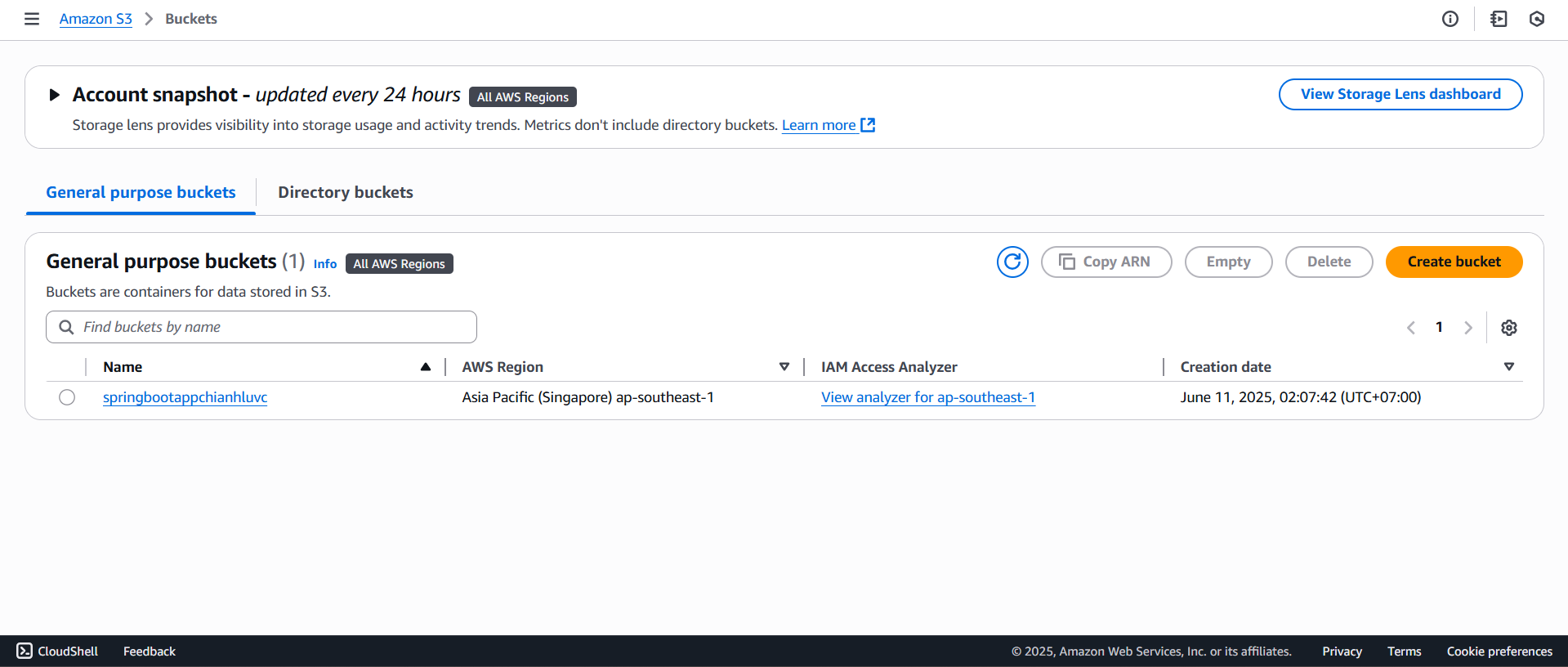Open Cookie preferences in footer

(1499, 651)
